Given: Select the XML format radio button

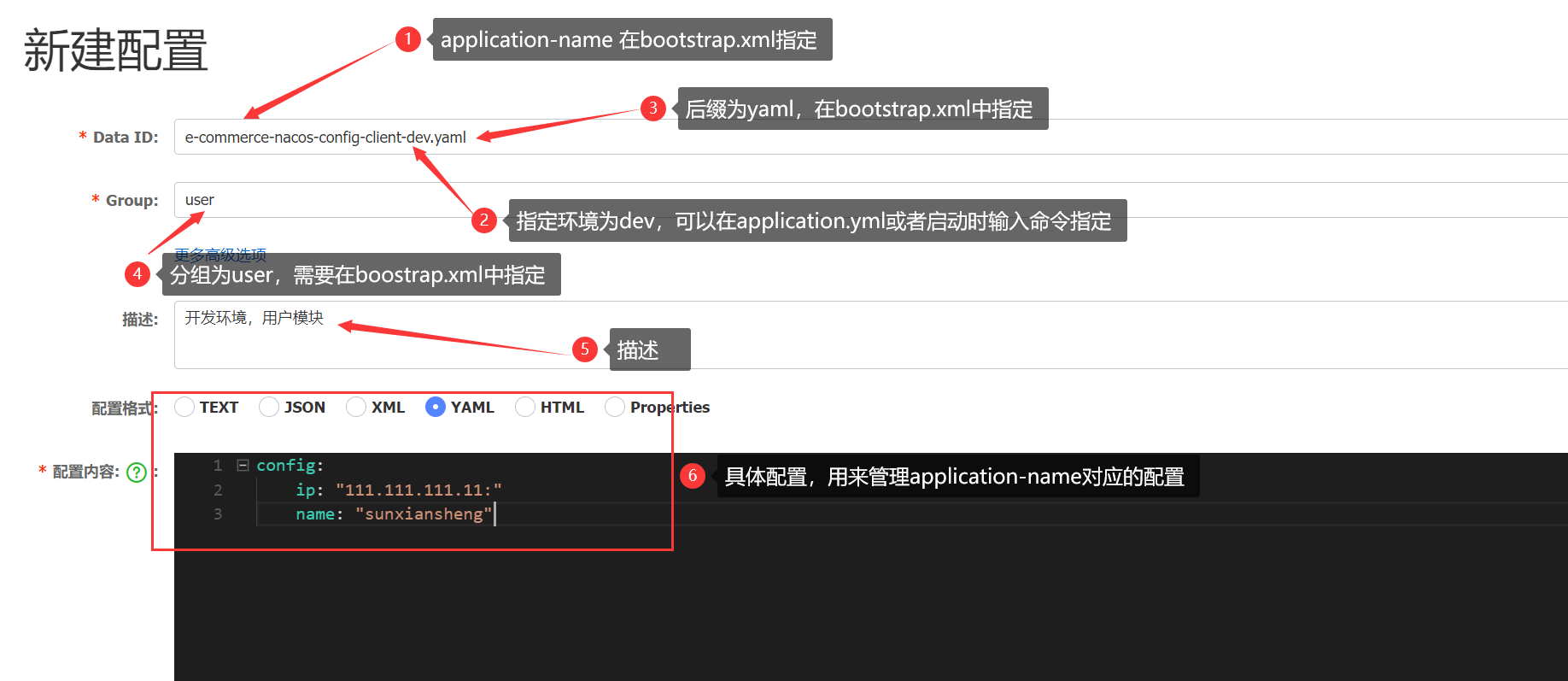Looking at the screenshot, I should tap(356, 407).
